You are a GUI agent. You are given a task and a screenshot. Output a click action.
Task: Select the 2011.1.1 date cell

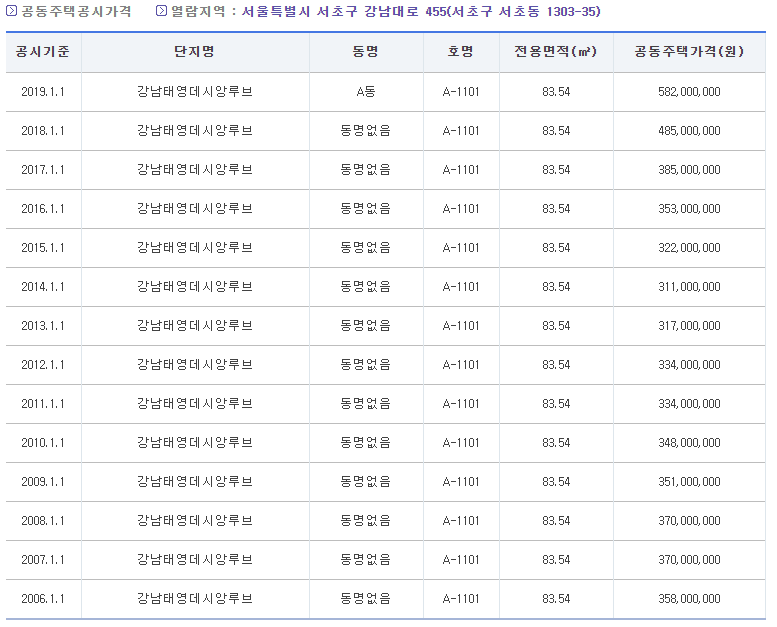(43, 404)
